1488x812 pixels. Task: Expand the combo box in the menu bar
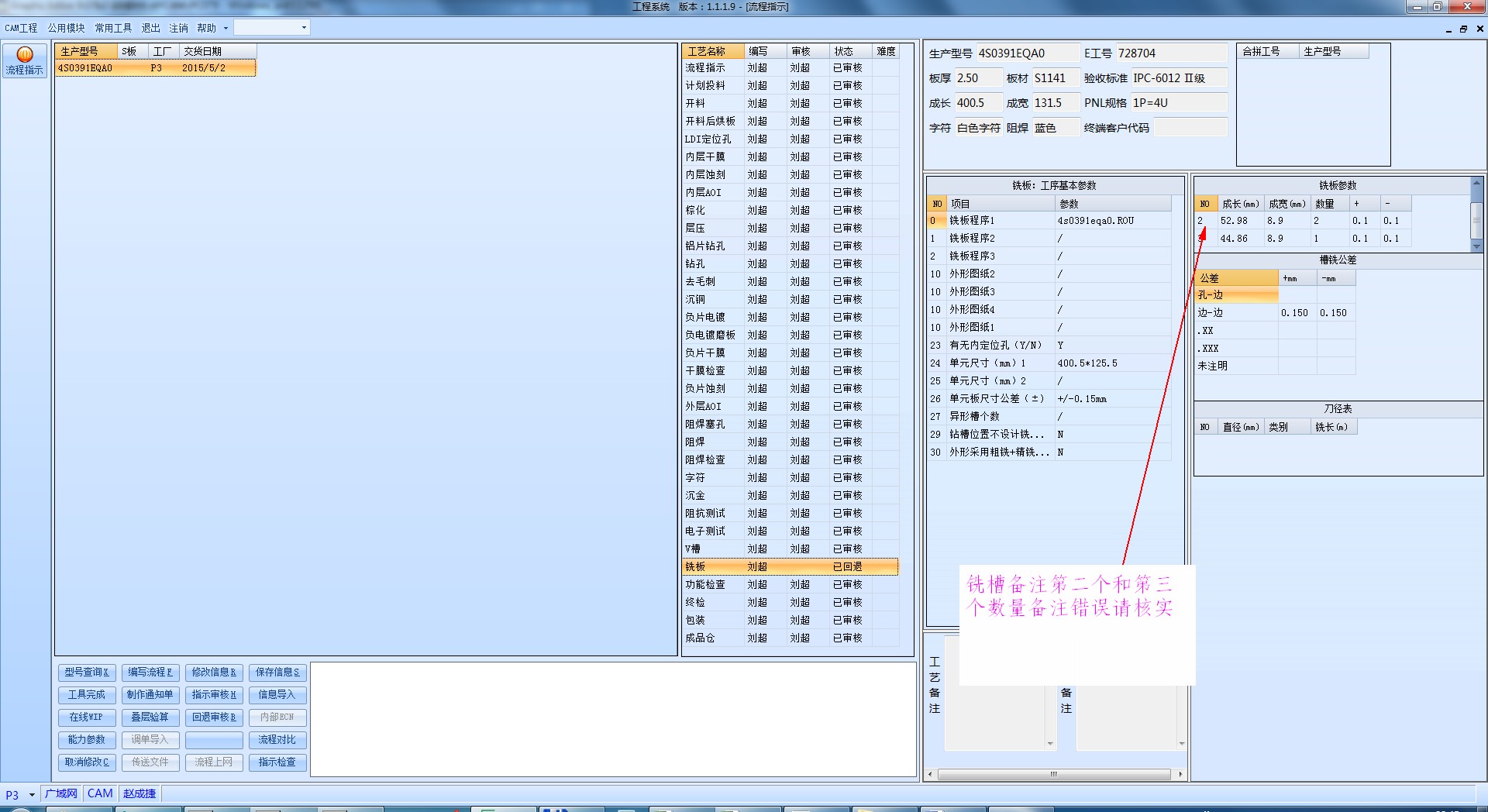coord(304,28)
